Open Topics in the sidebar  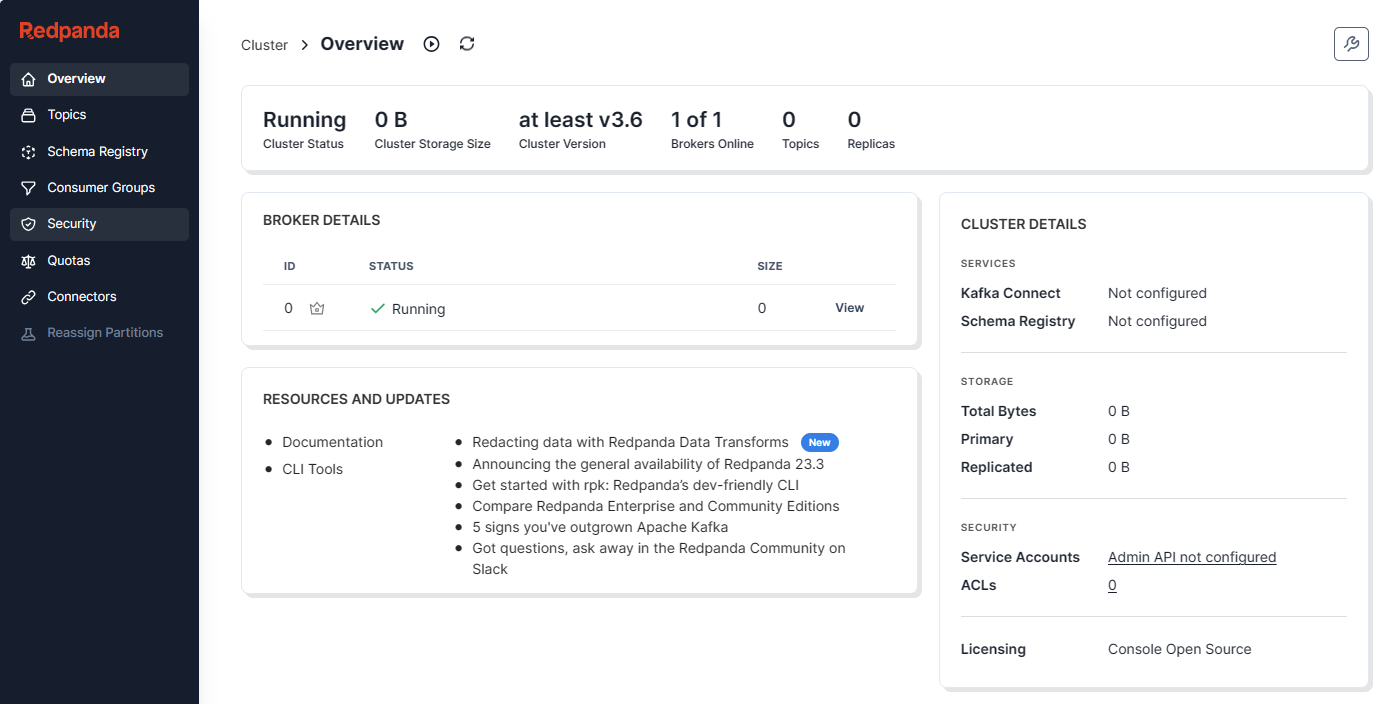coord(67,115)
